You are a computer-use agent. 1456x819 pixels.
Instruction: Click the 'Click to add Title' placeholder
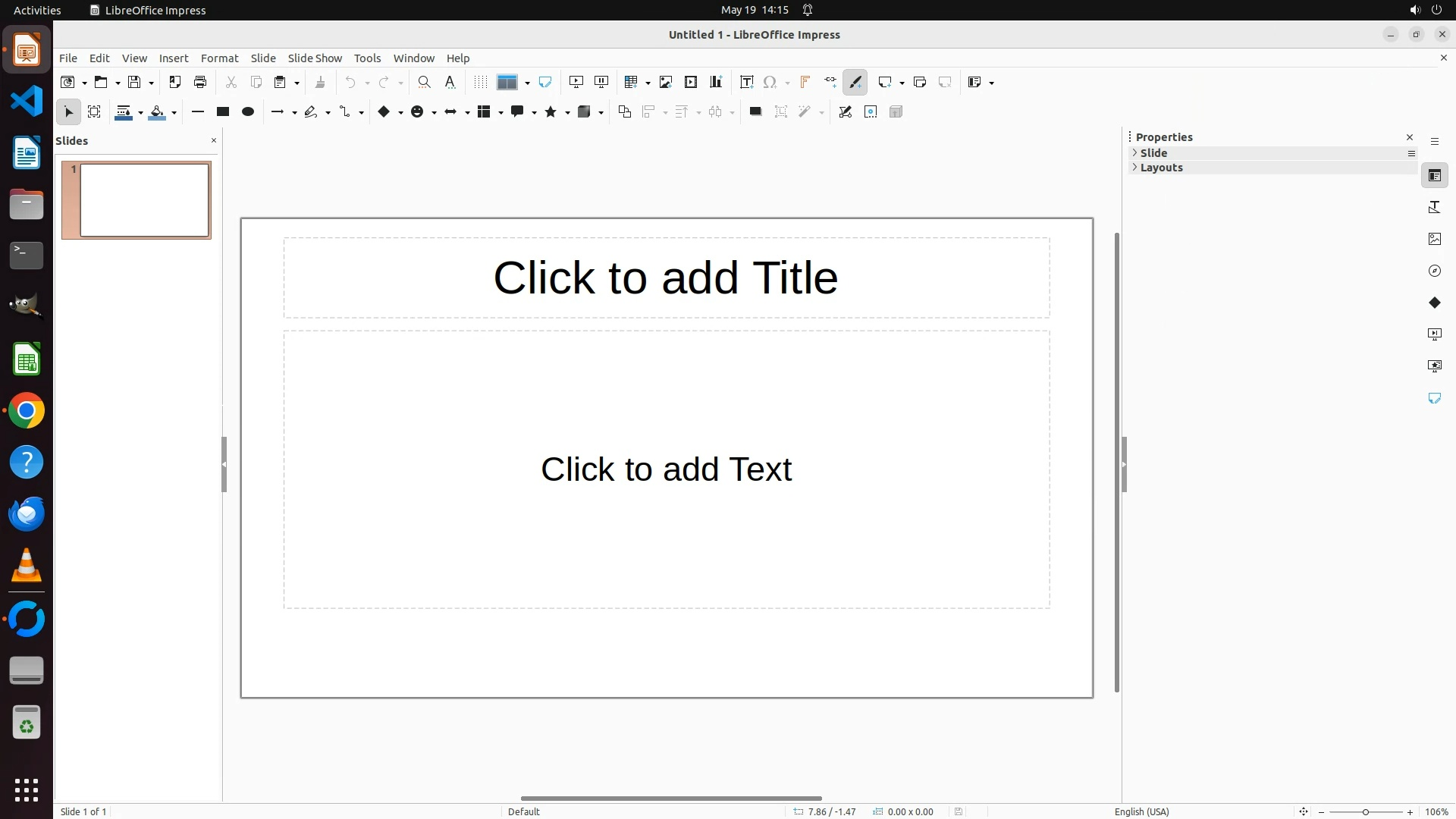[x=666, y=278]
